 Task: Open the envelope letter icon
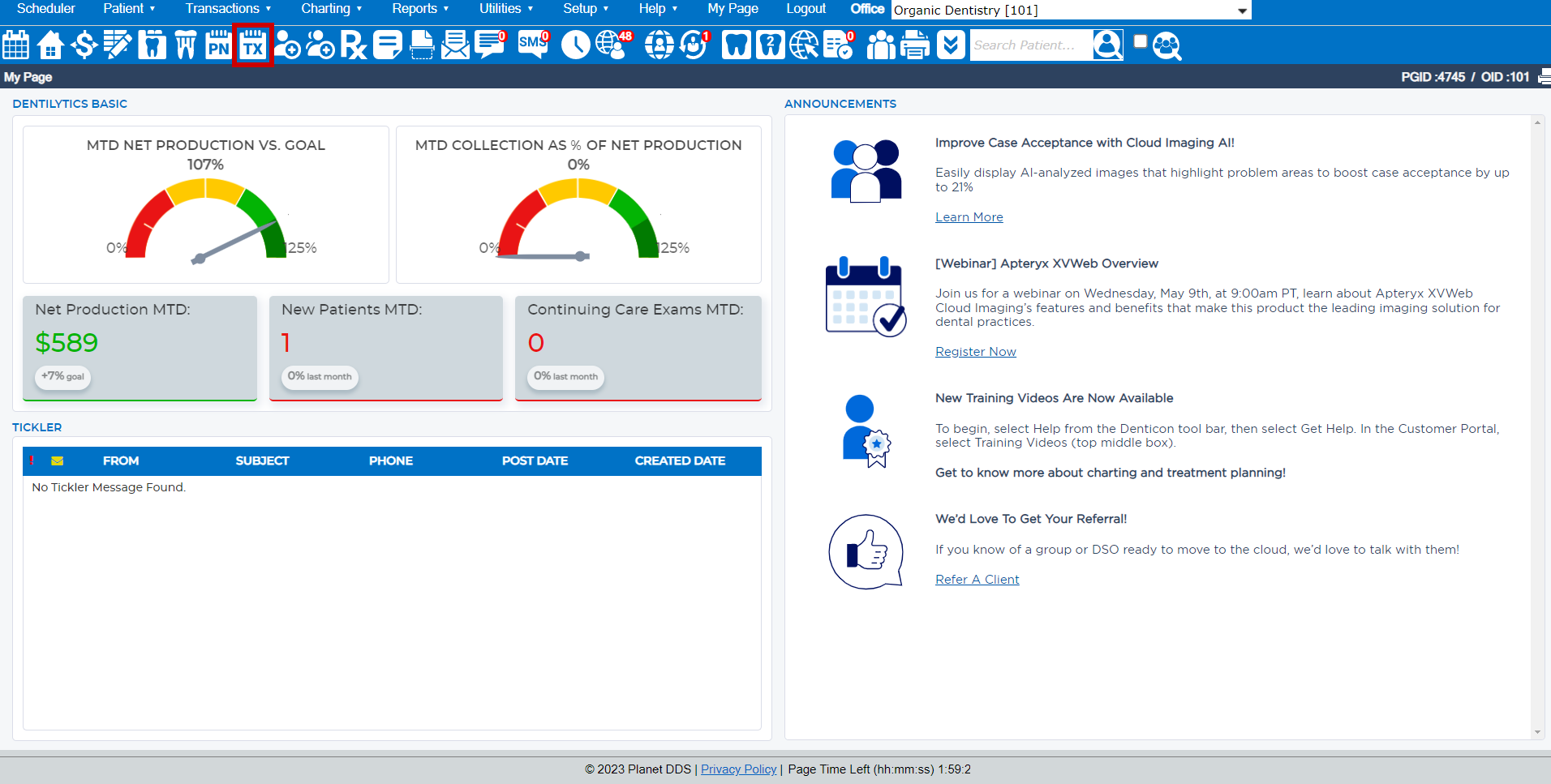pyautogui.click(x=455, y=45)
